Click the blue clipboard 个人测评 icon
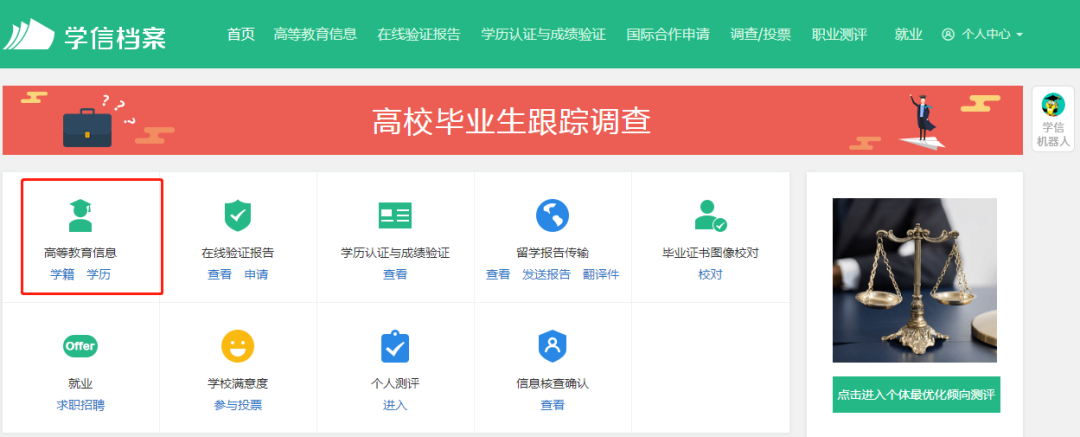 point(395,346)
